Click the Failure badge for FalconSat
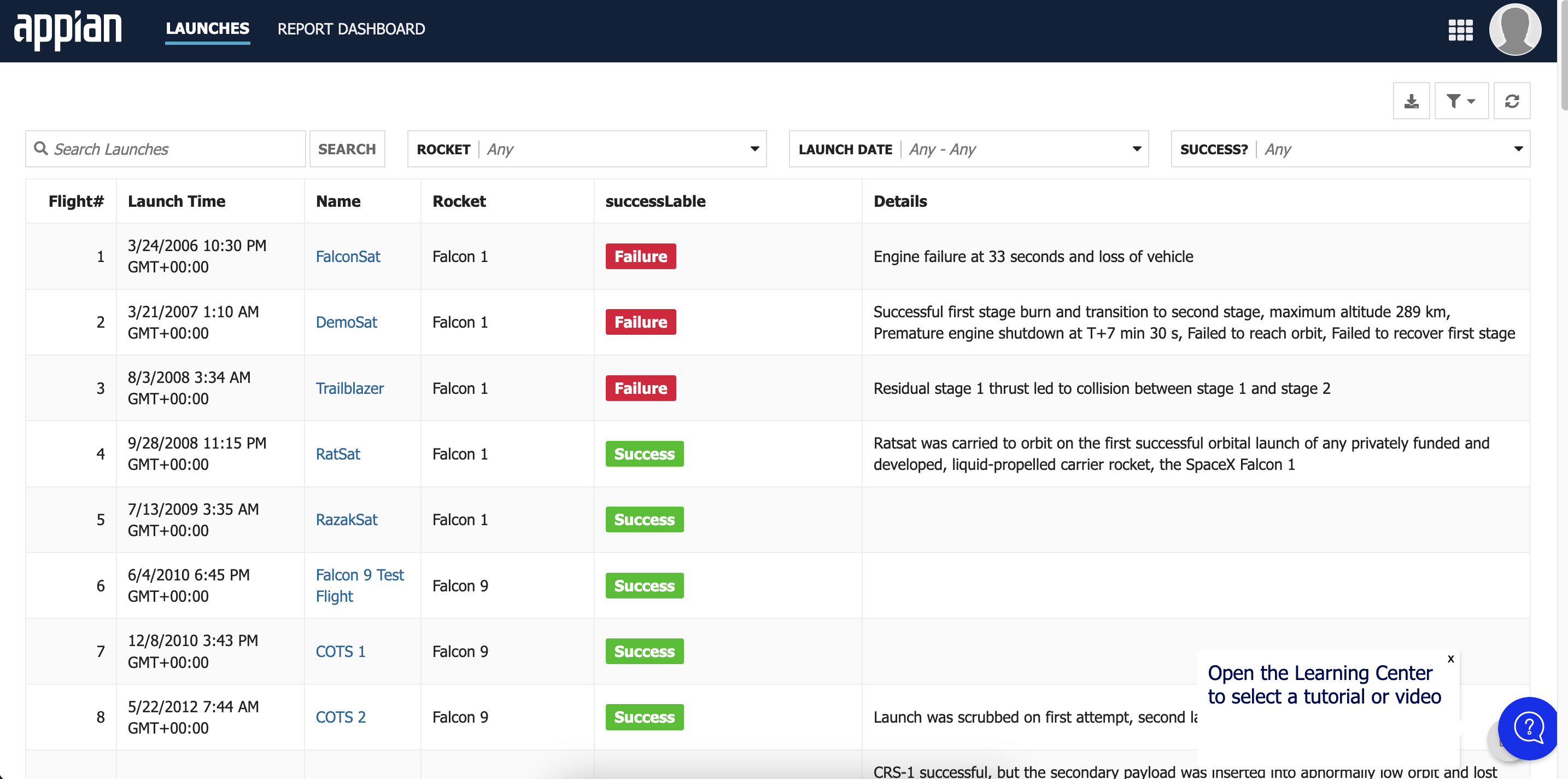This screenshot has width=1568, height=779. click(641, 257)
